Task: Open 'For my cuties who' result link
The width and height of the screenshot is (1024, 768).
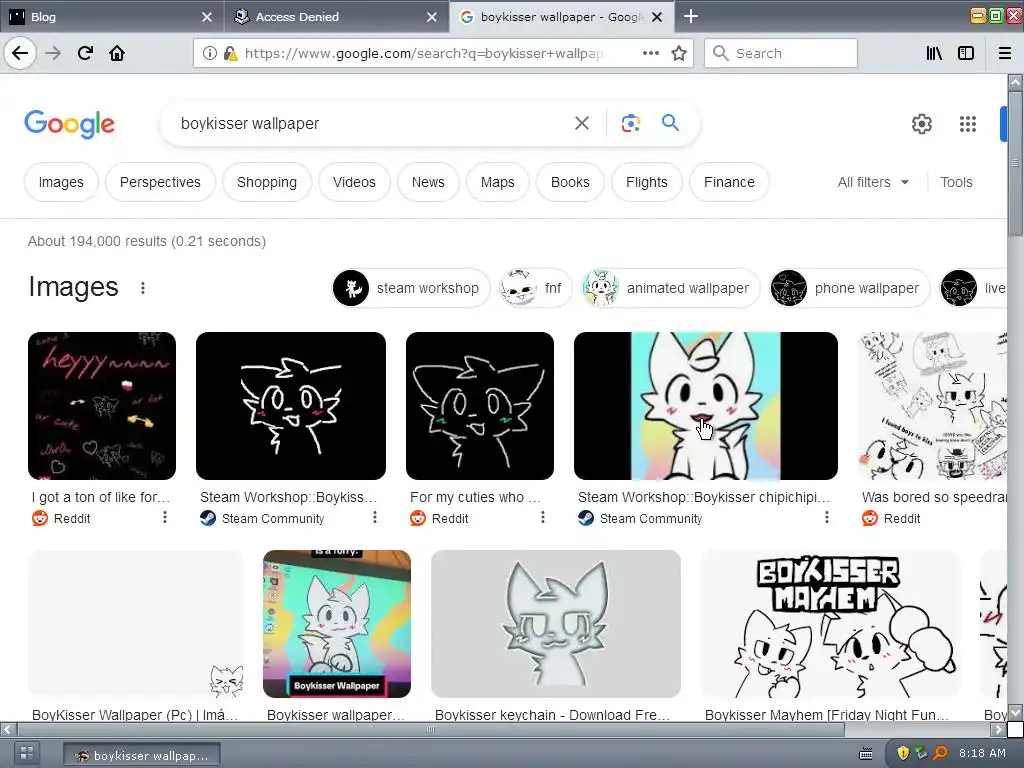Action: (x=475, y=497)
